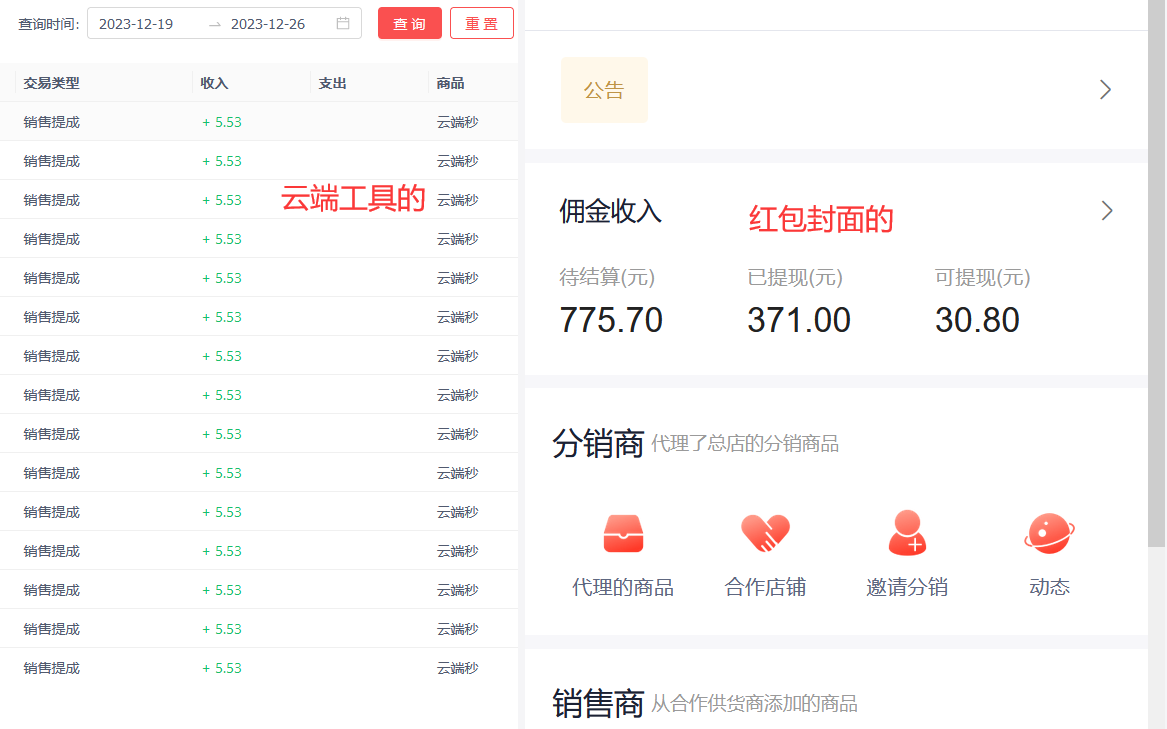Click the 合作店铺 handshake heart icon
The width and height of the screenshot is (1167, 729).
point(765,533)
